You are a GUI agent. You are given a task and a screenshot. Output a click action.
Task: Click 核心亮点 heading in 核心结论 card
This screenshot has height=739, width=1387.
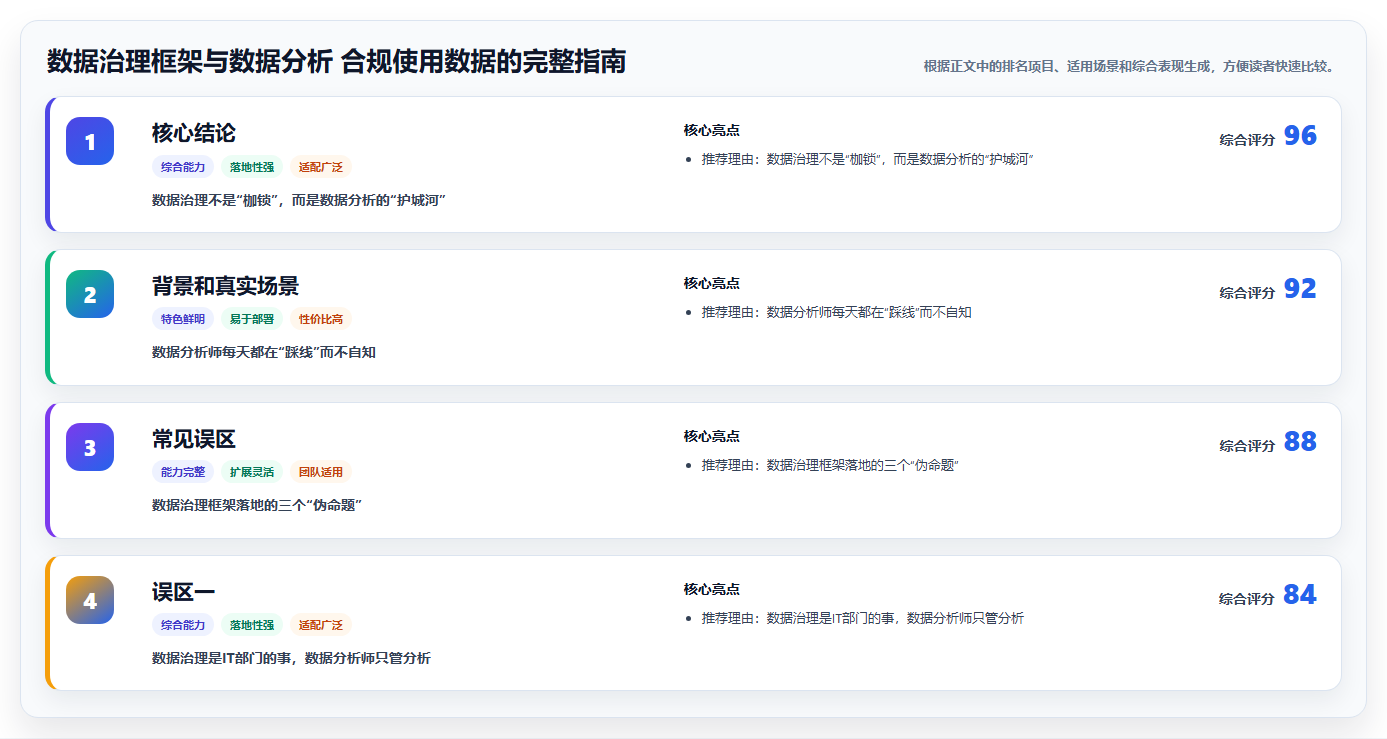point(712,131)
